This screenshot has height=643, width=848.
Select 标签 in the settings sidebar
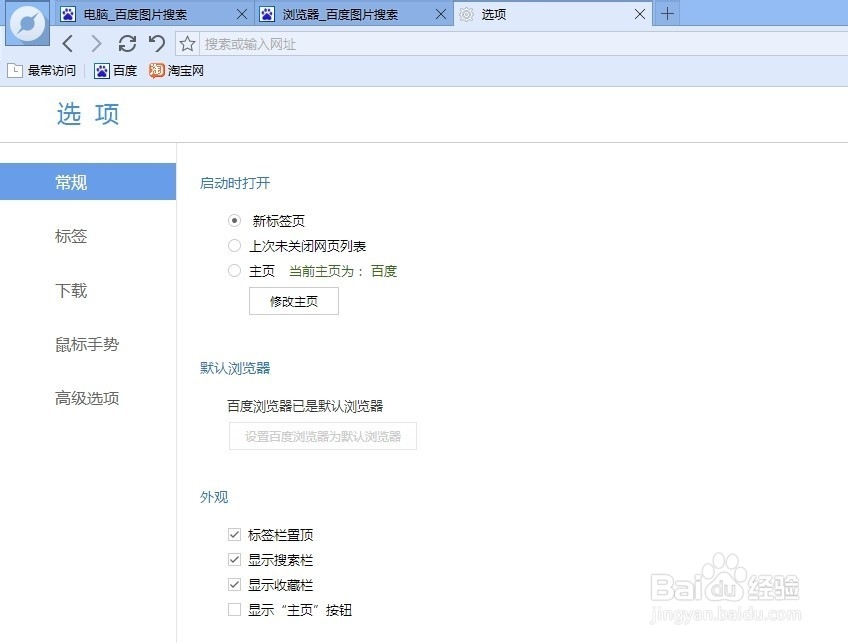point(71,236)
